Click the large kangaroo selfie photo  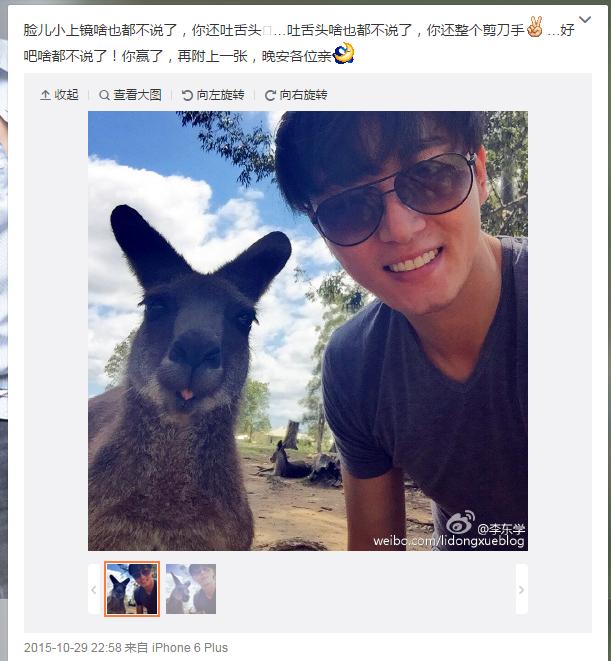point(308,331)
